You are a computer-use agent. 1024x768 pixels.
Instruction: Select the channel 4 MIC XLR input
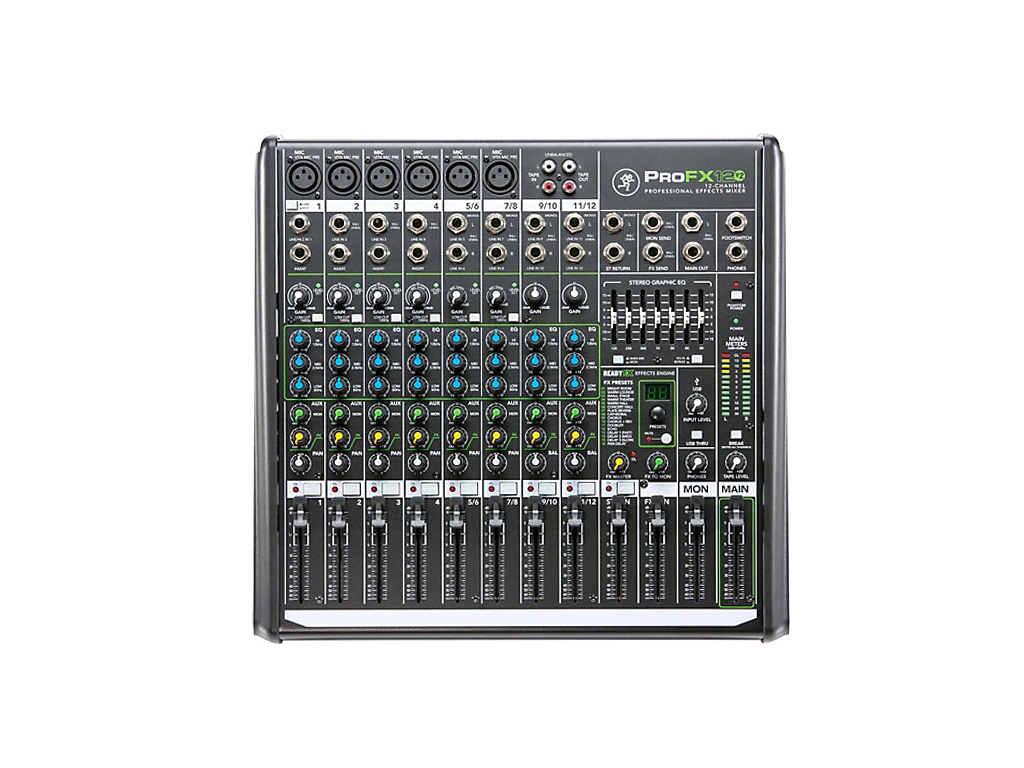click(x=423, y=176)
